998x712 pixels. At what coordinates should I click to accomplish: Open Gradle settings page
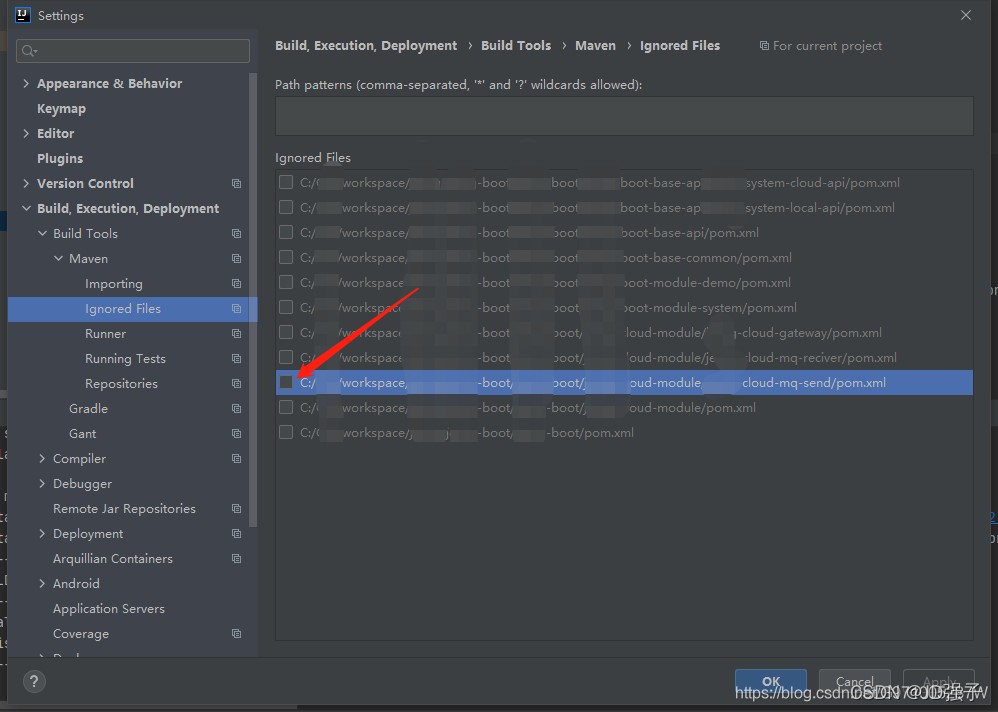click(x=88, y=408)
